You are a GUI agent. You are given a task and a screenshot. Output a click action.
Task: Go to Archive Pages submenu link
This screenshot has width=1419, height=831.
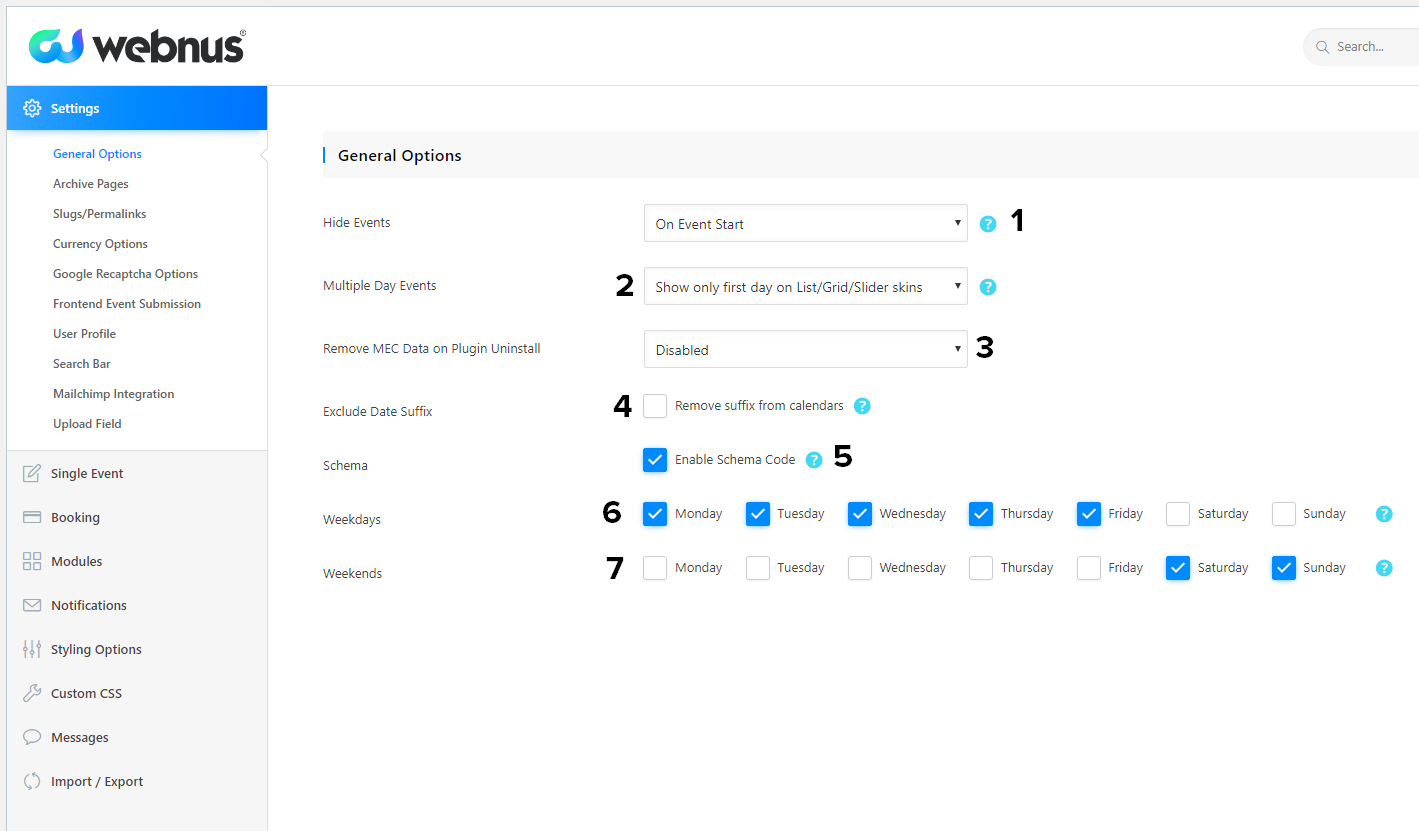[x=91, y=184]
